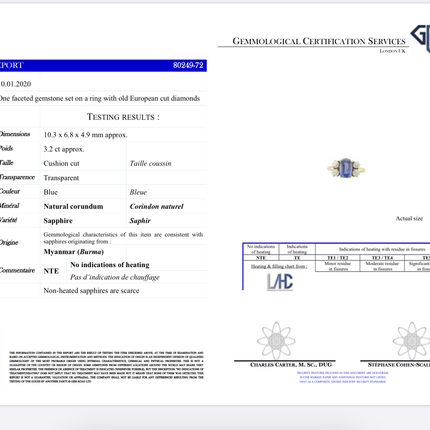Click 'Heating & filling chart from :' link

279,266
